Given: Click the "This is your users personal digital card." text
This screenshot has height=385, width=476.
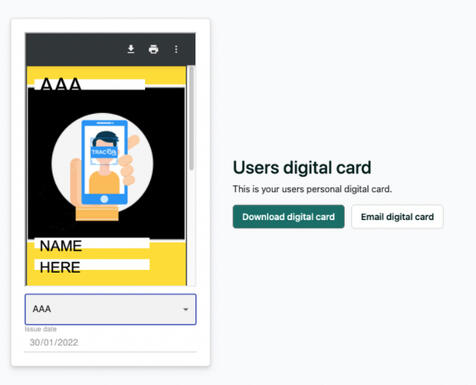Looking at the screenshot, I should click(312, 189).
